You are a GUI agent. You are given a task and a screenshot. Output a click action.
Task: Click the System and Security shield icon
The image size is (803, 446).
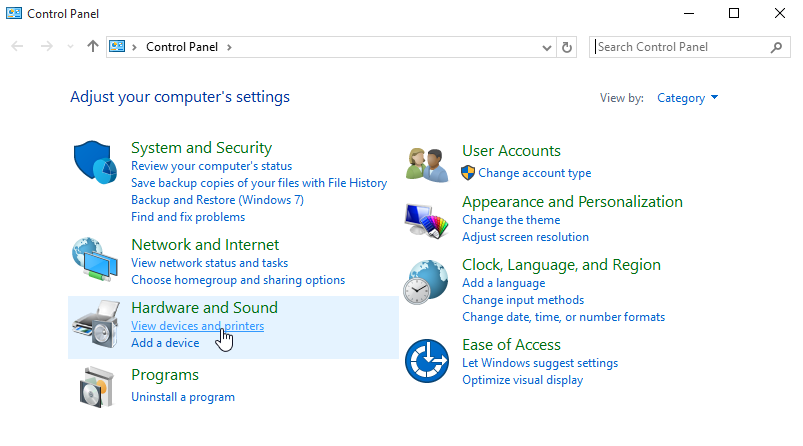click(96, 164)
